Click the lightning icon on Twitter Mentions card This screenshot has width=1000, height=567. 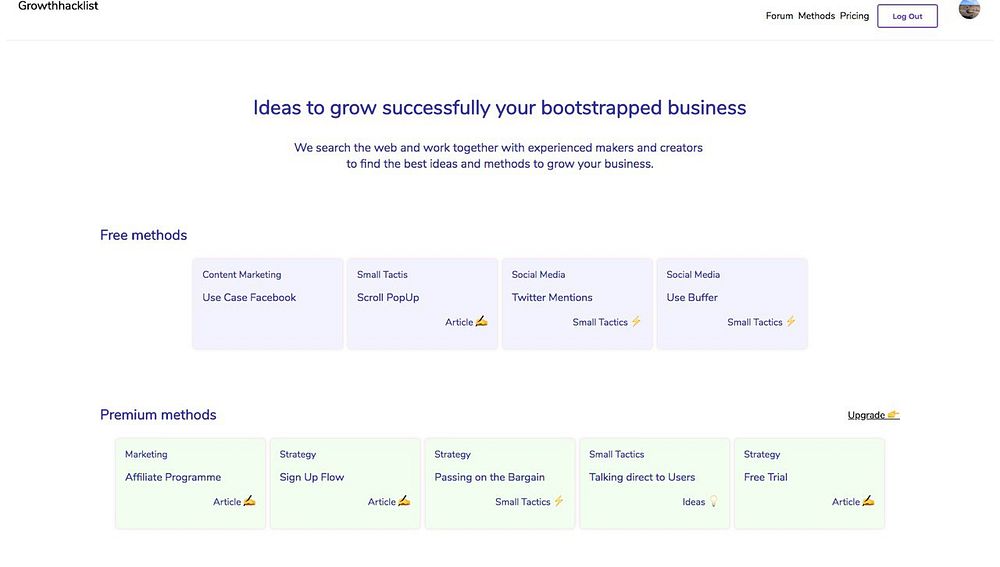click(636, 322)
